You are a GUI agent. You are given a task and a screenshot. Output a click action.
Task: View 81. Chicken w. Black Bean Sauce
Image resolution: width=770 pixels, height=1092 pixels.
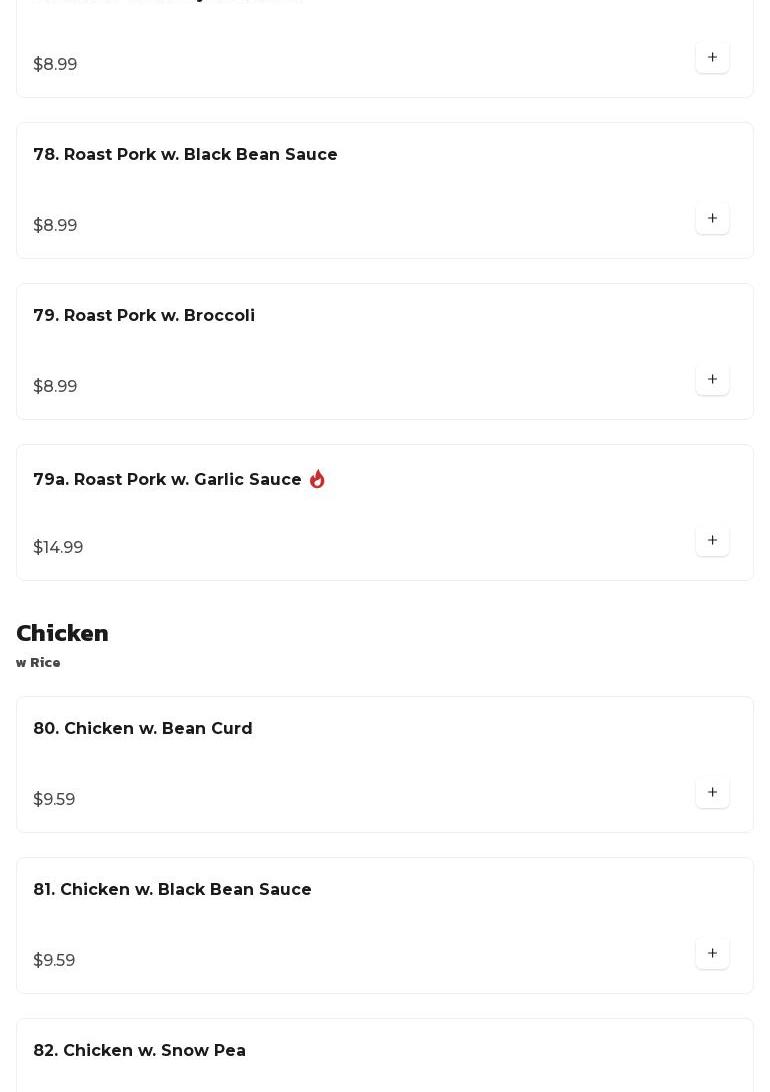click(x=172, y=889)
